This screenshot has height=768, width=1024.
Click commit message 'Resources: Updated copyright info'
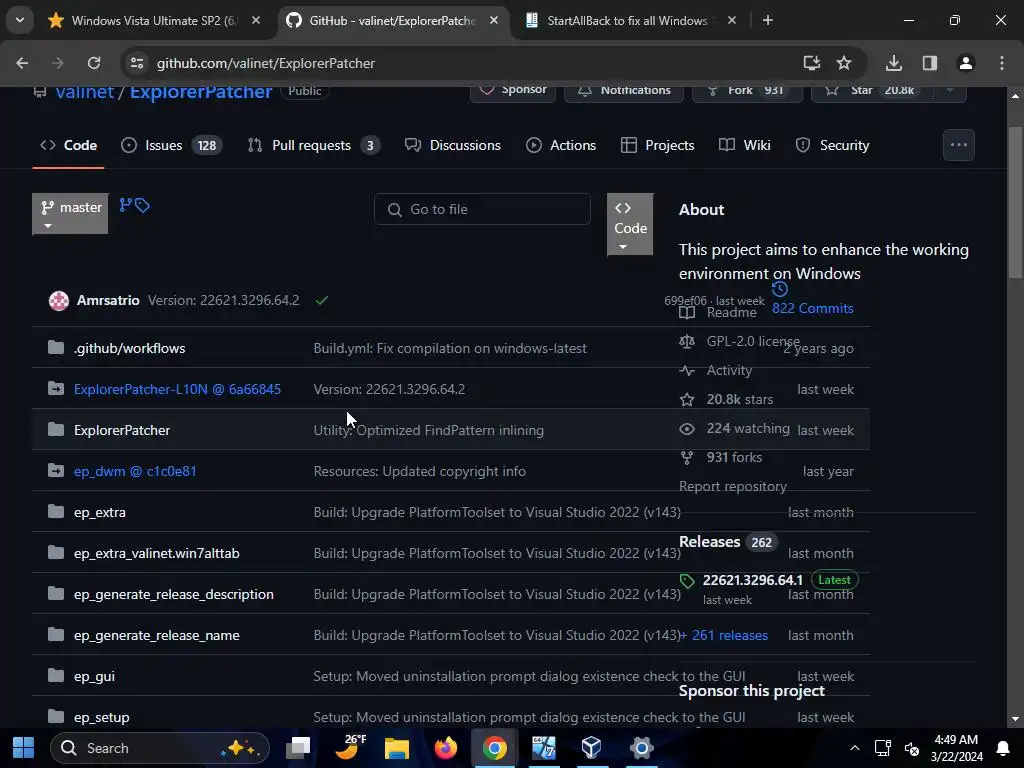tap(419, 472)
